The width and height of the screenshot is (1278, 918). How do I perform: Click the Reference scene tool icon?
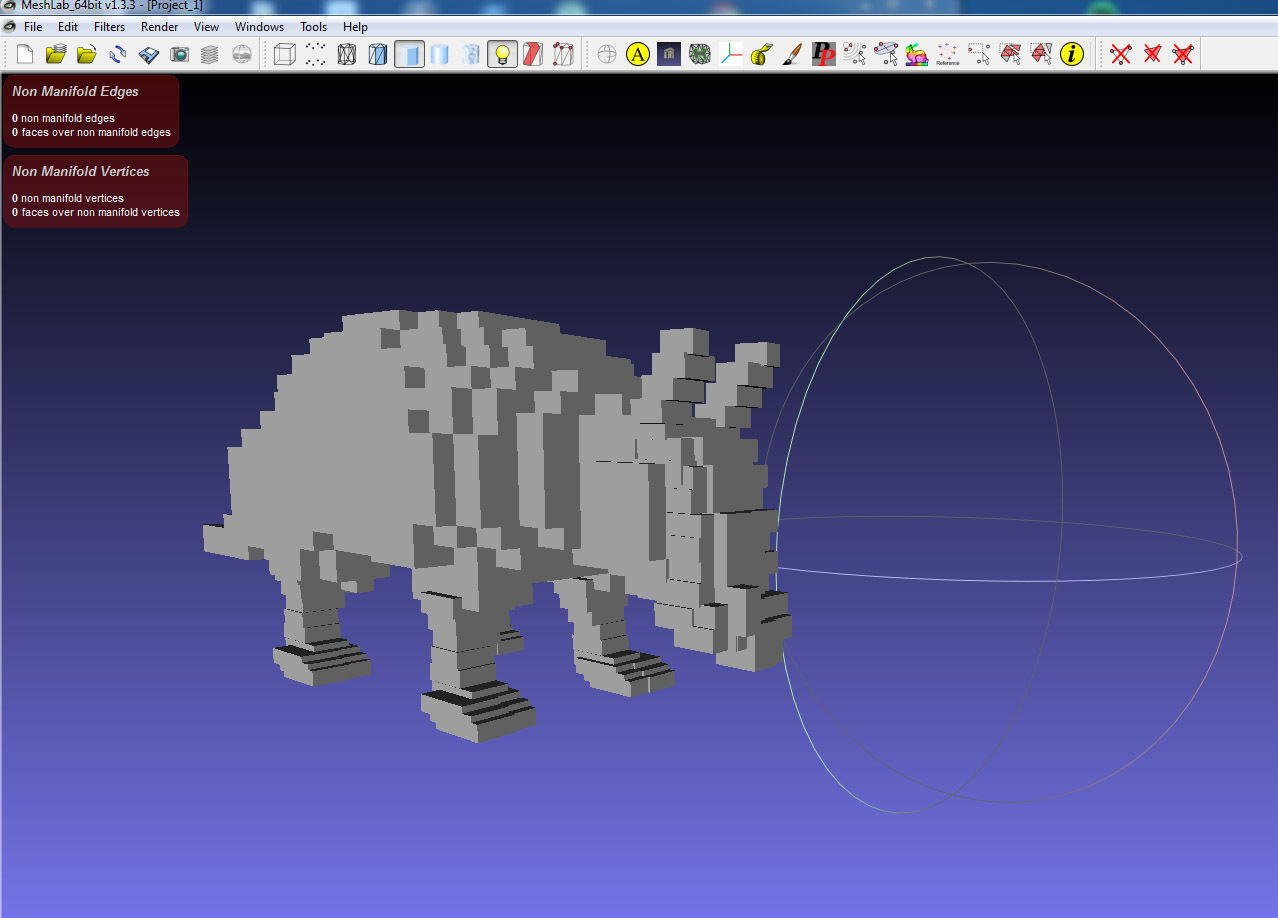click(x=947, y=54)
